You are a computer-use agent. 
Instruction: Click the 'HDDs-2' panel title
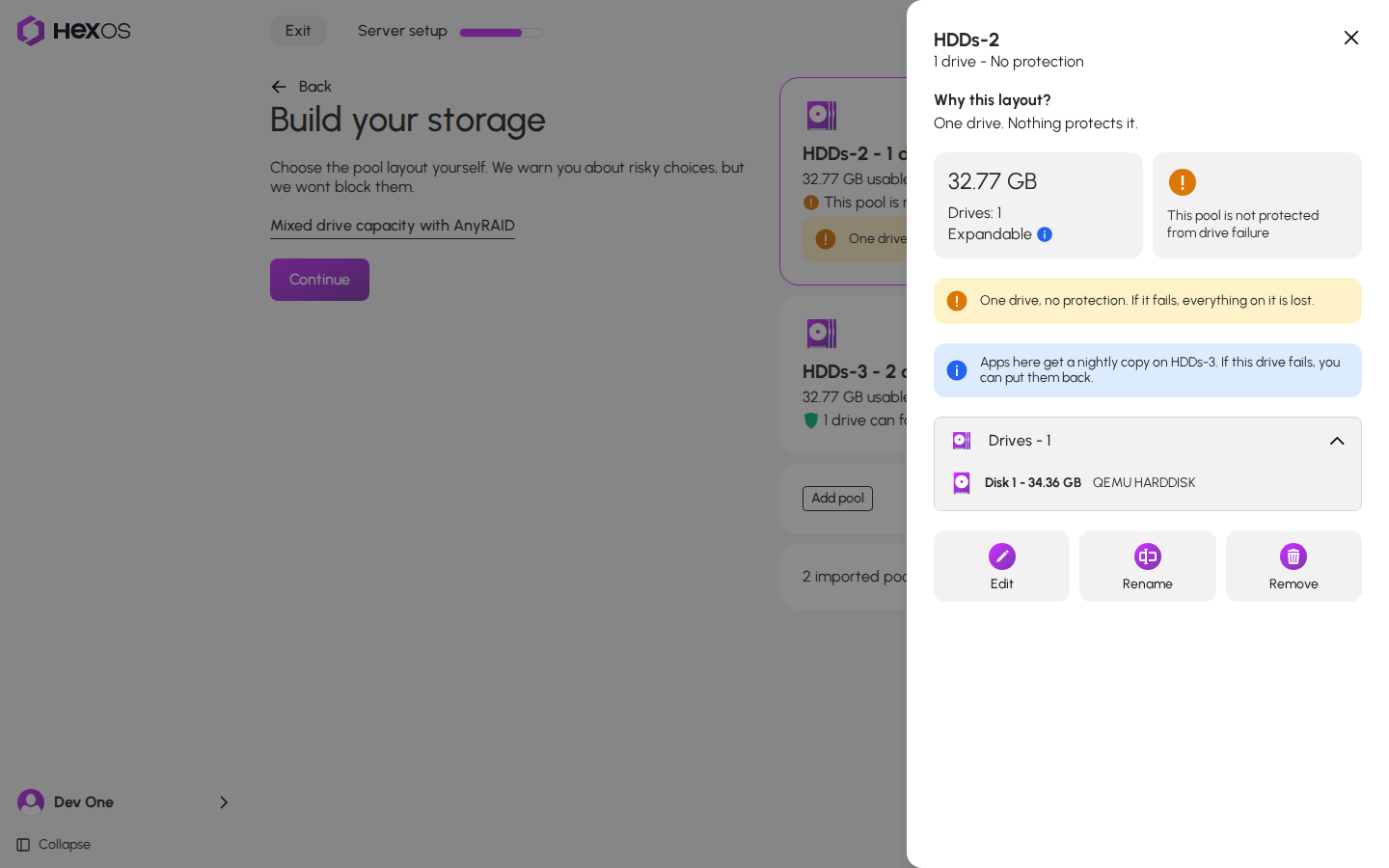point(967,40)
